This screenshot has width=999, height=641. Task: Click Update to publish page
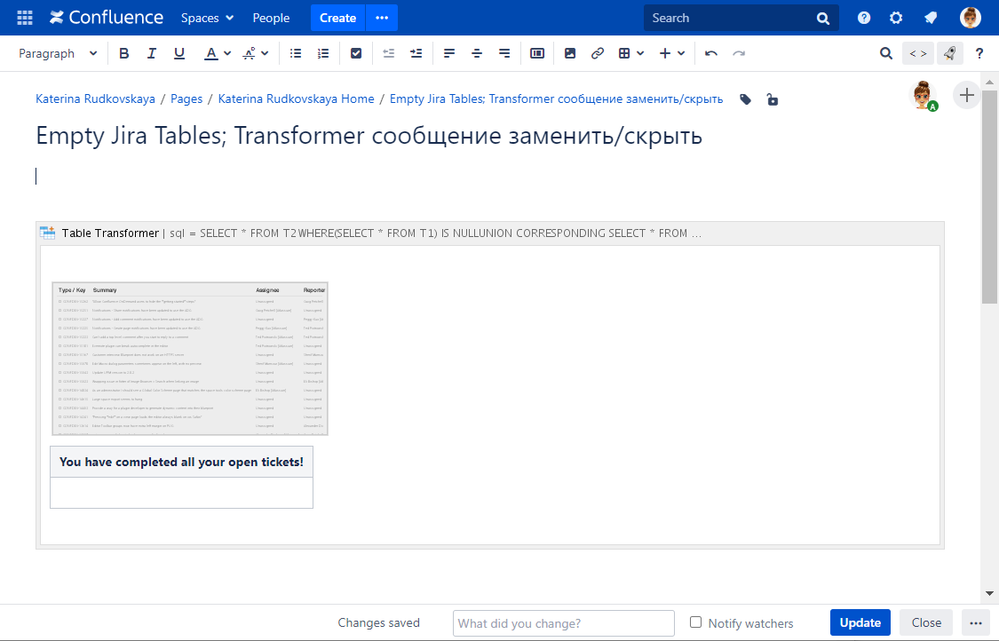(x=860, y=623)
